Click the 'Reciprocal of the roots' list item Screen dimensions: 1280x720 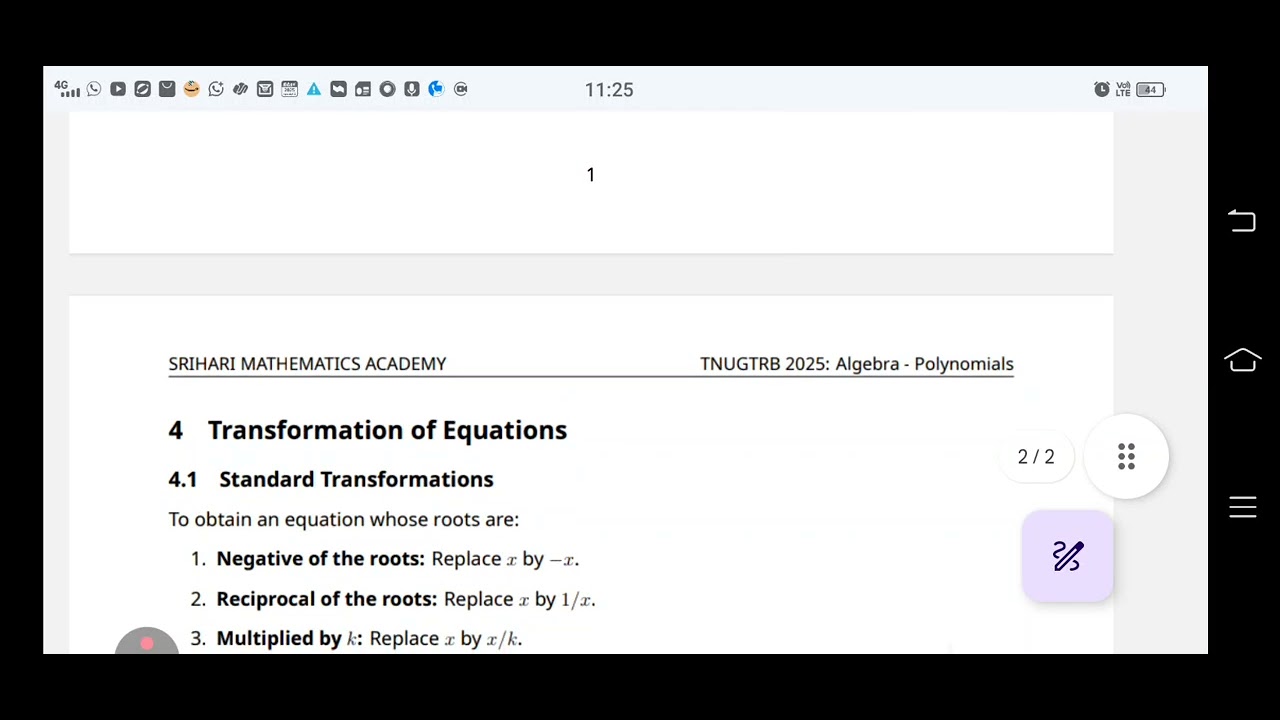[393, 599]
